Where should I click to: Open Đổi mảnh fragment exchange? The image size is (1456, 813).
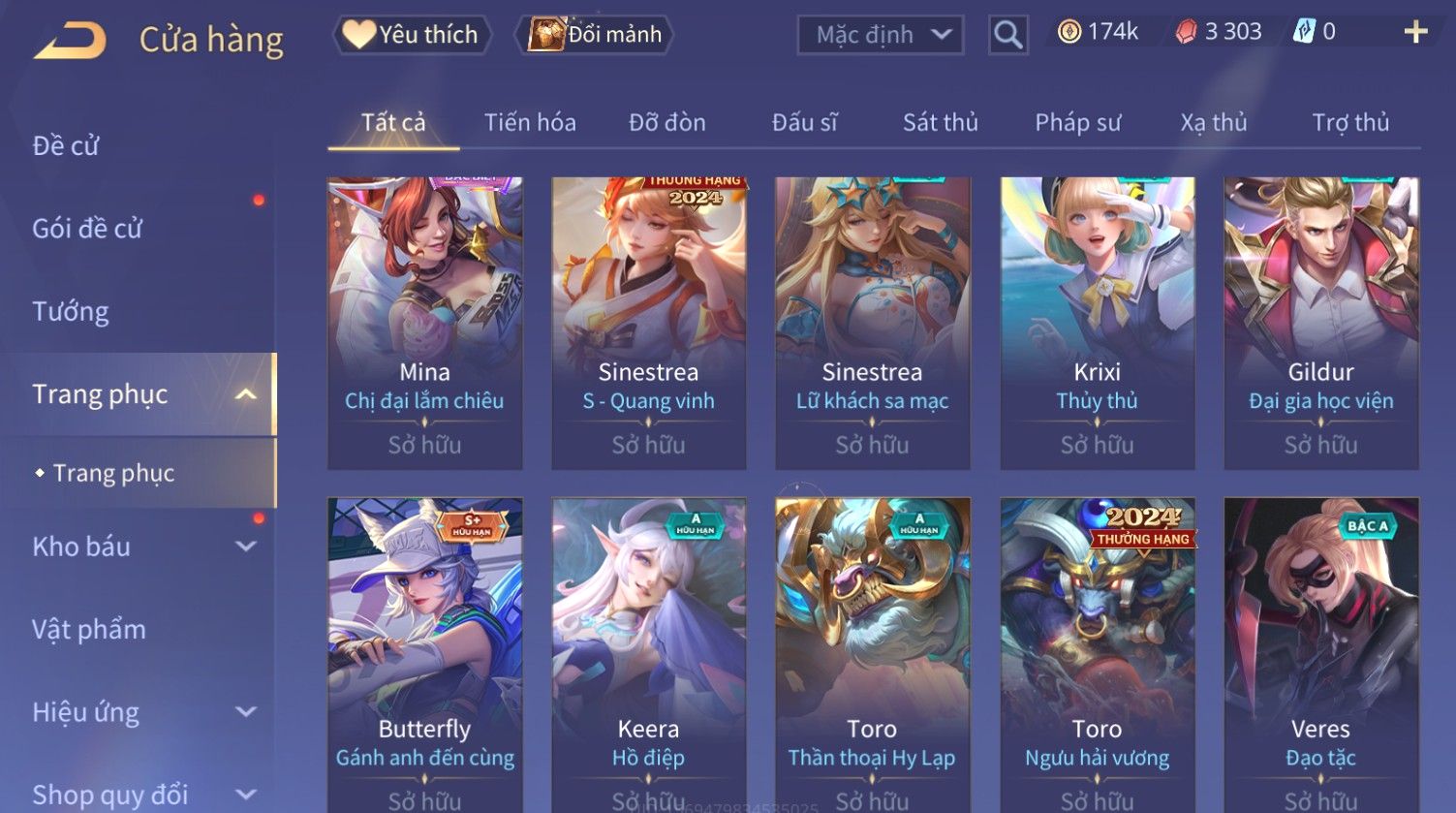tap(595, 35)
